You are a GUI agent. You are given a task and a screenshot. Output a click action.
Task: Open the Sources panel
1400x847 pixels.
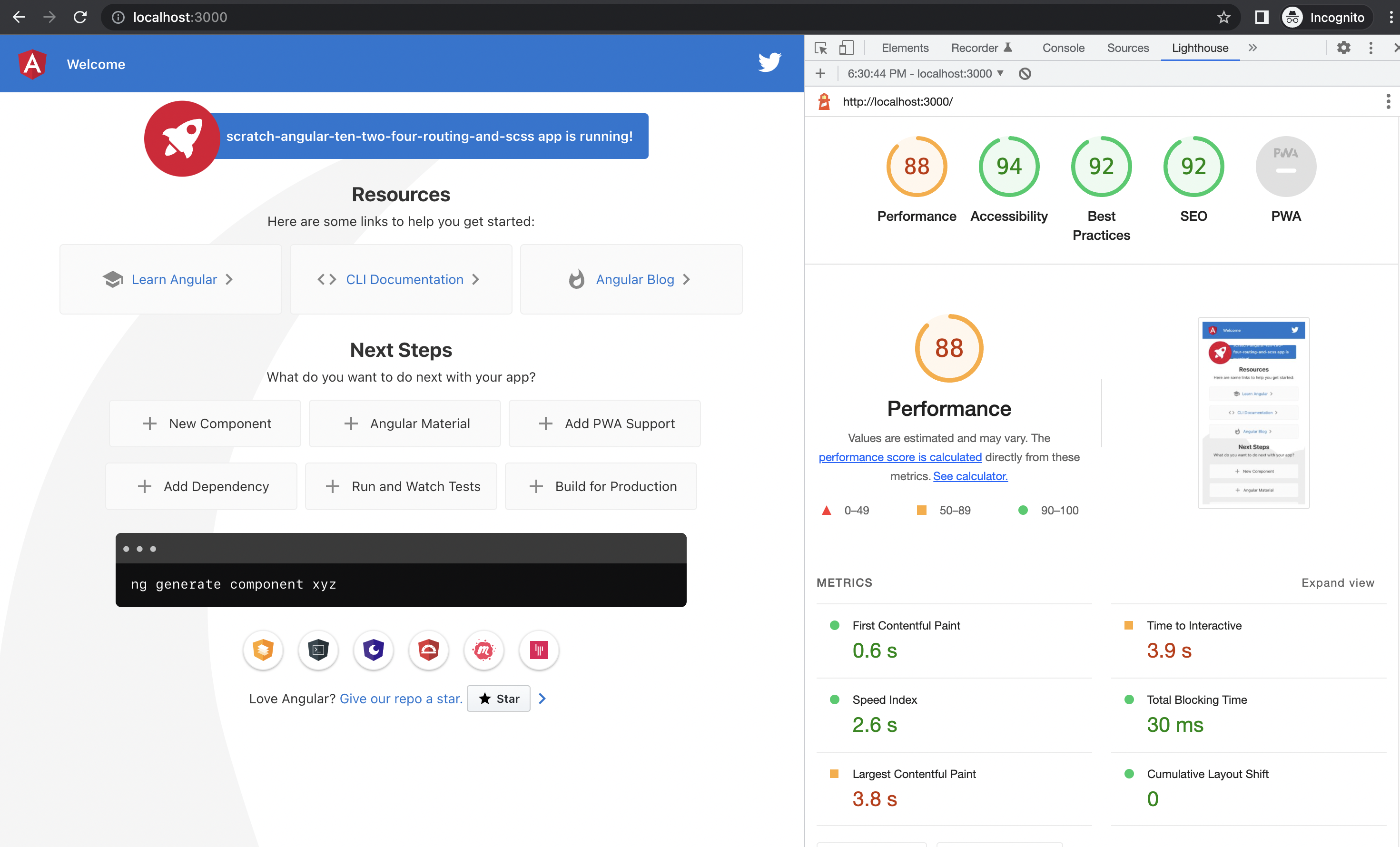point(1128,48)
